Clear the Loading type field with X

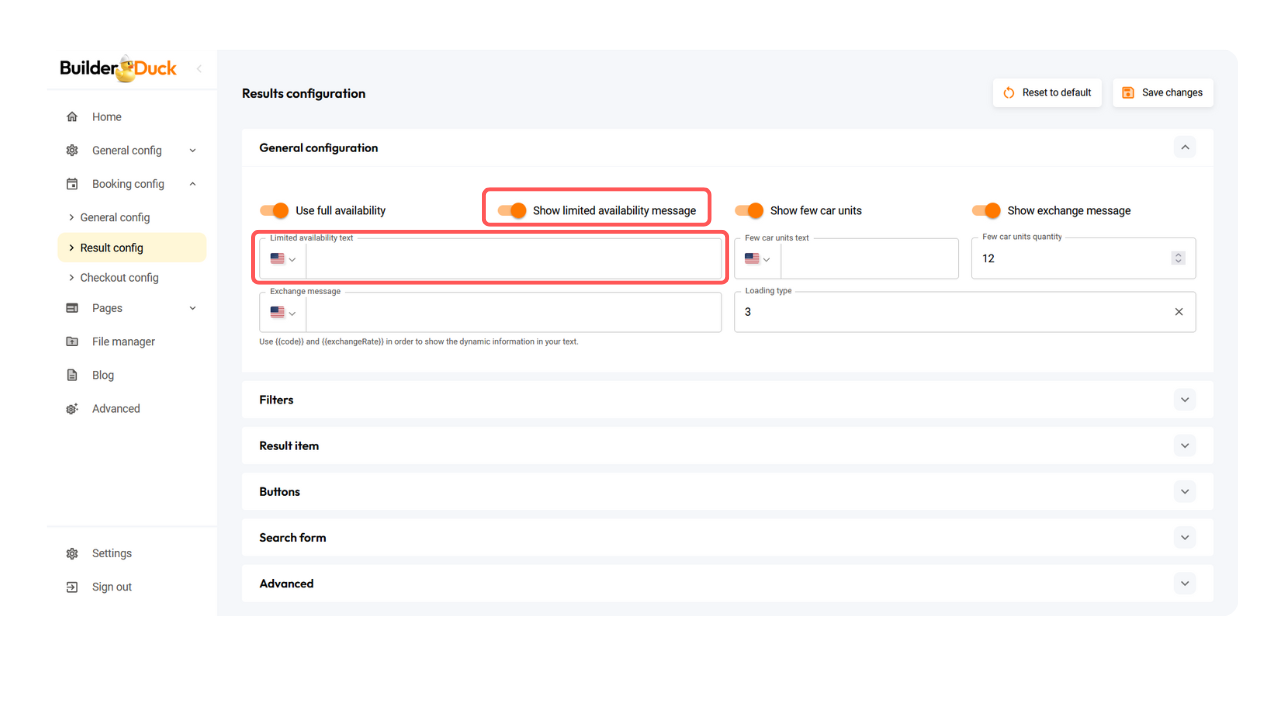(1178, 312)
